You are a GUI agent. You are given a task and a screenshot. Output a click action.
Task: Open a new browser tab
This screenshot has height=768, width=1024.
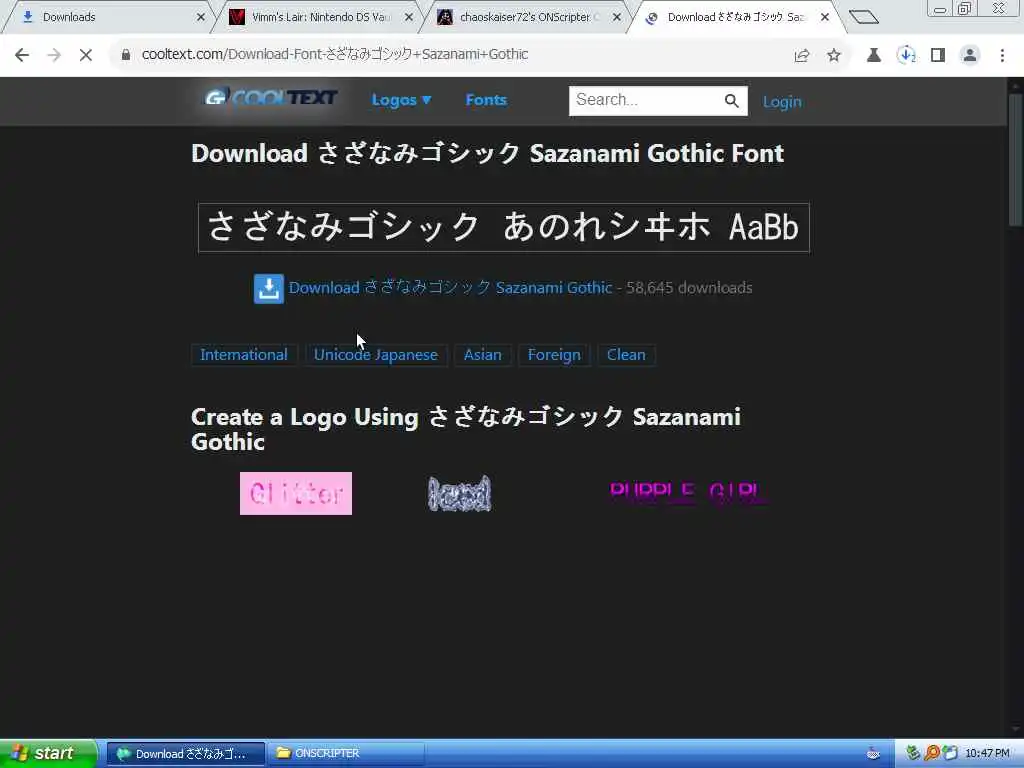tap(864, 17)
